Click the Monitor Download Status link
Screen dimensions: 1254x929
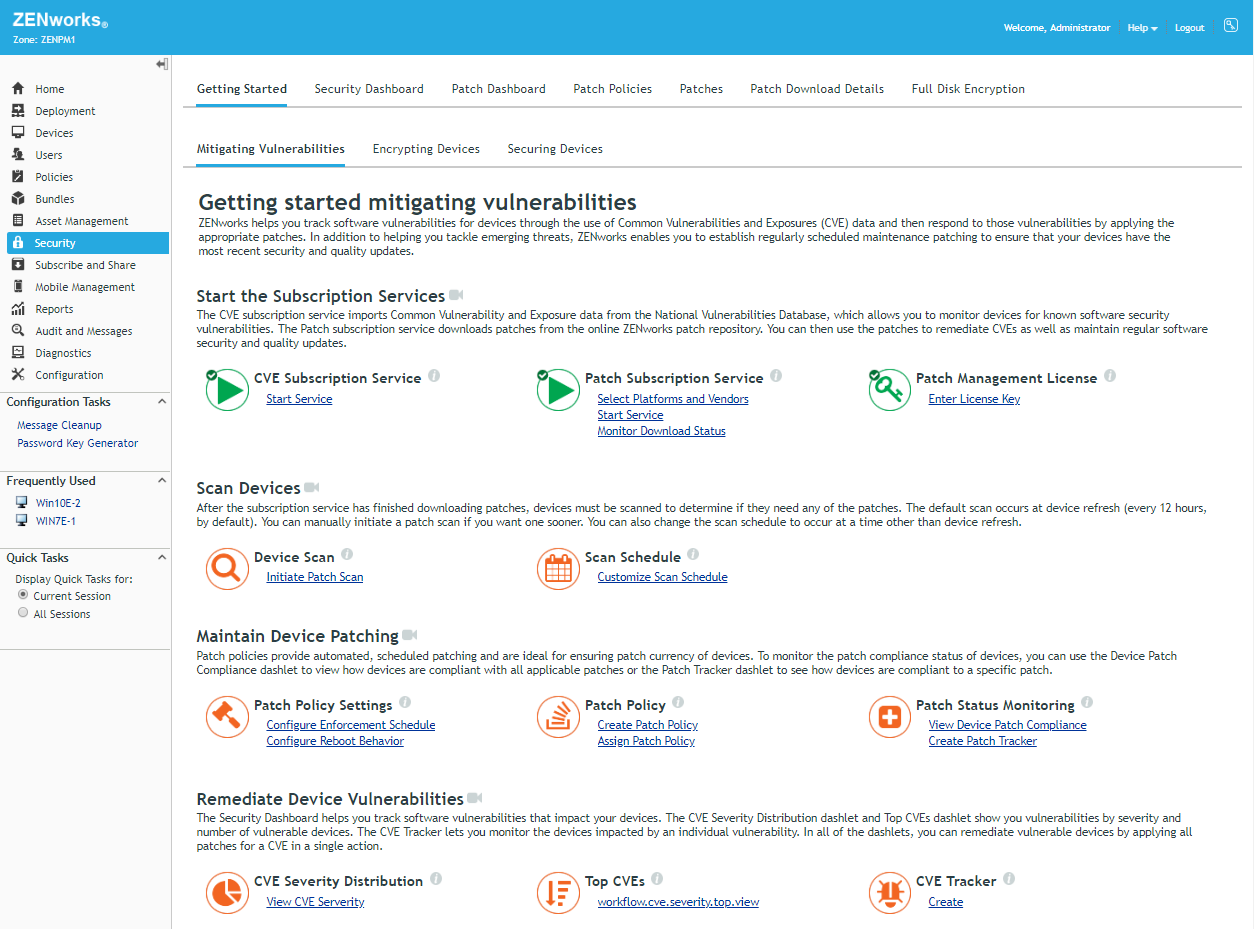click(661, 431)
